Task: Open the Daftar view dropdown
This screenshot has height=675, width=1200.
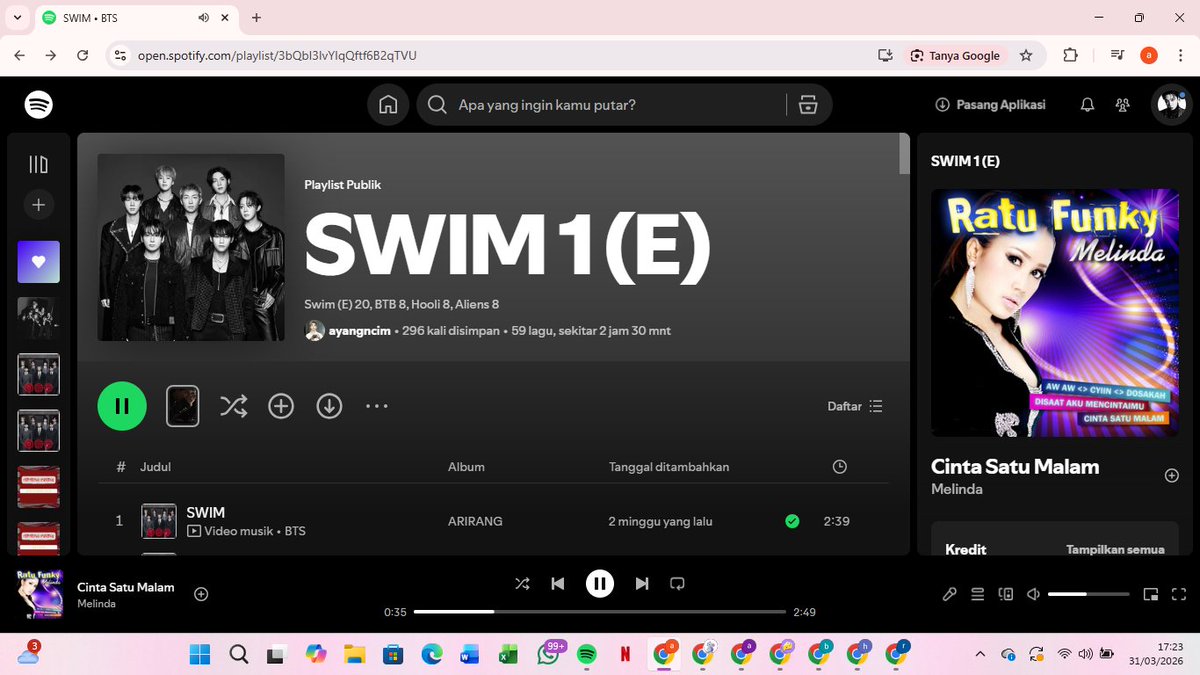Action: [x=855, y=406]
